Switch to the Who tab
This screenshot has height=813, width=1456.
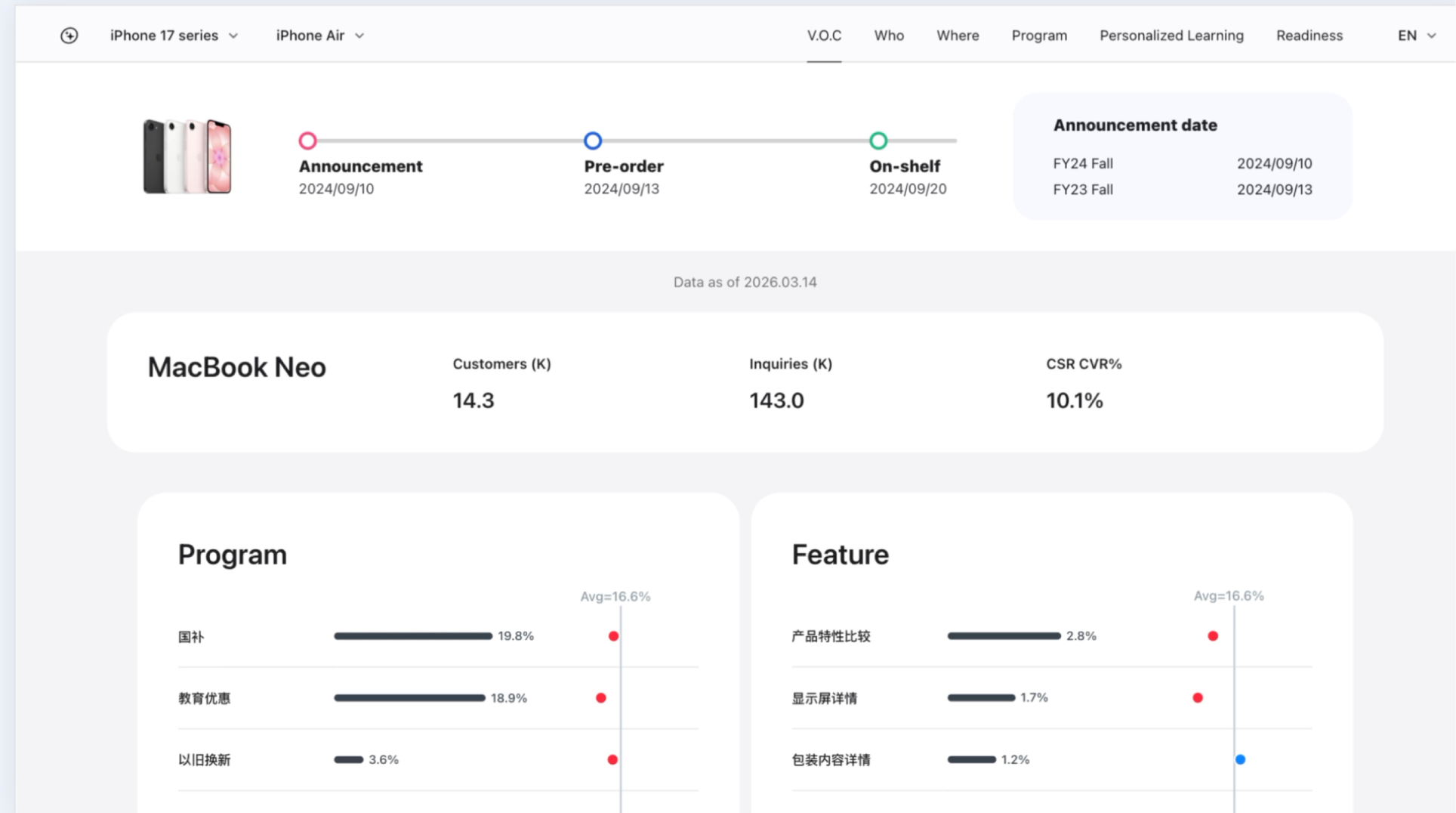(889, 36)
